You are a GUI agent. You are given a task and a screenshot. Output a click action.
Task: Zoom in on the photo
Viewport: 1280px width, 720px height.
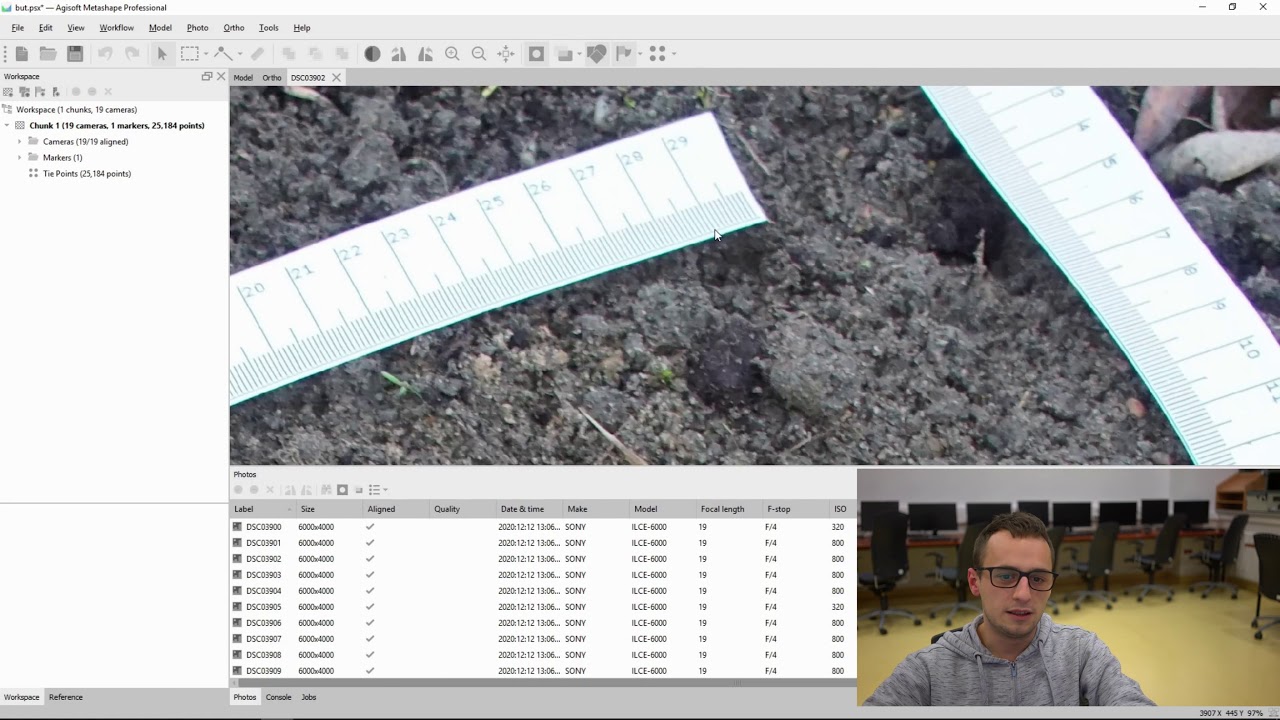point(452,54)
